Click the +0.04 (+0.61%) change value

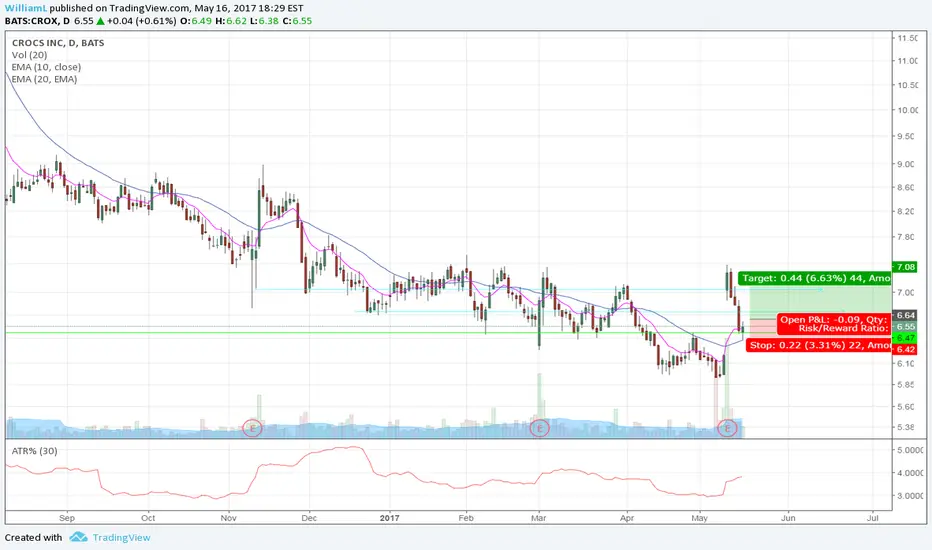(141, 21)
